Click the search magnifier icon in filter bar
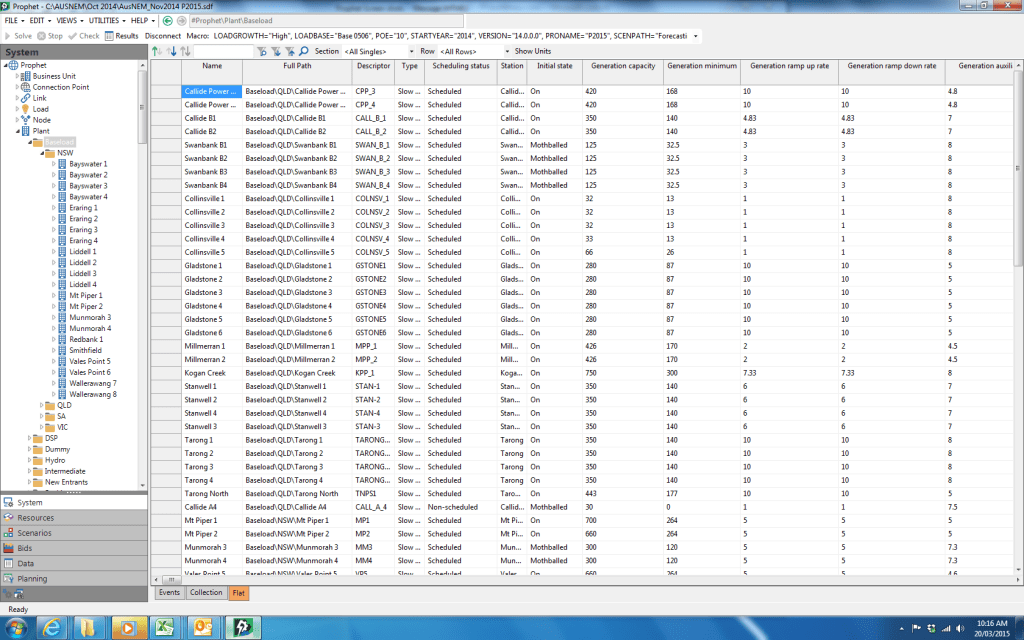Viewport: 1024px width, 640px height. click(303, 51)
